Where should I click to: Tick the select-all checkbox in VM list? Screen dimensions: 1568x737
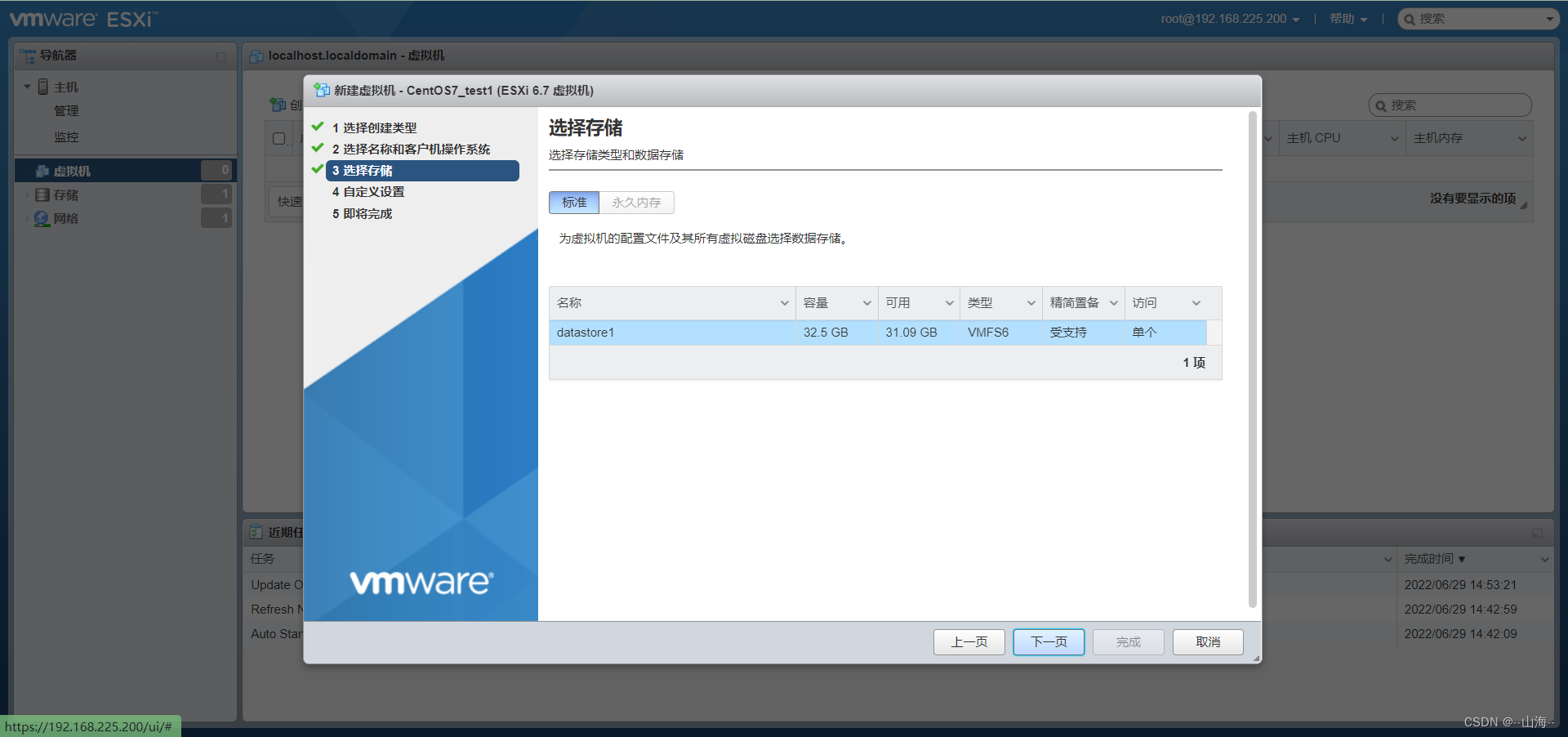[278, 138]
